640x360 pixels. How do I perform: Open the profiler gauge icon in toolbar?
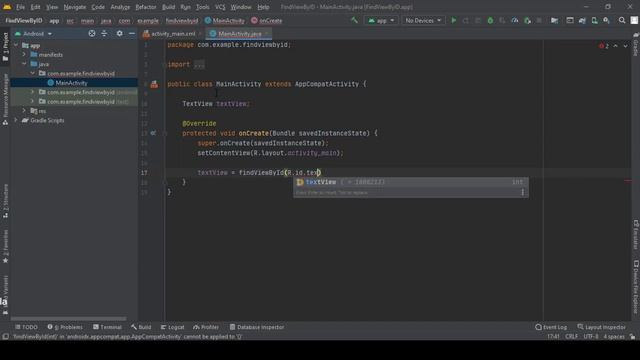coord(515,20)
